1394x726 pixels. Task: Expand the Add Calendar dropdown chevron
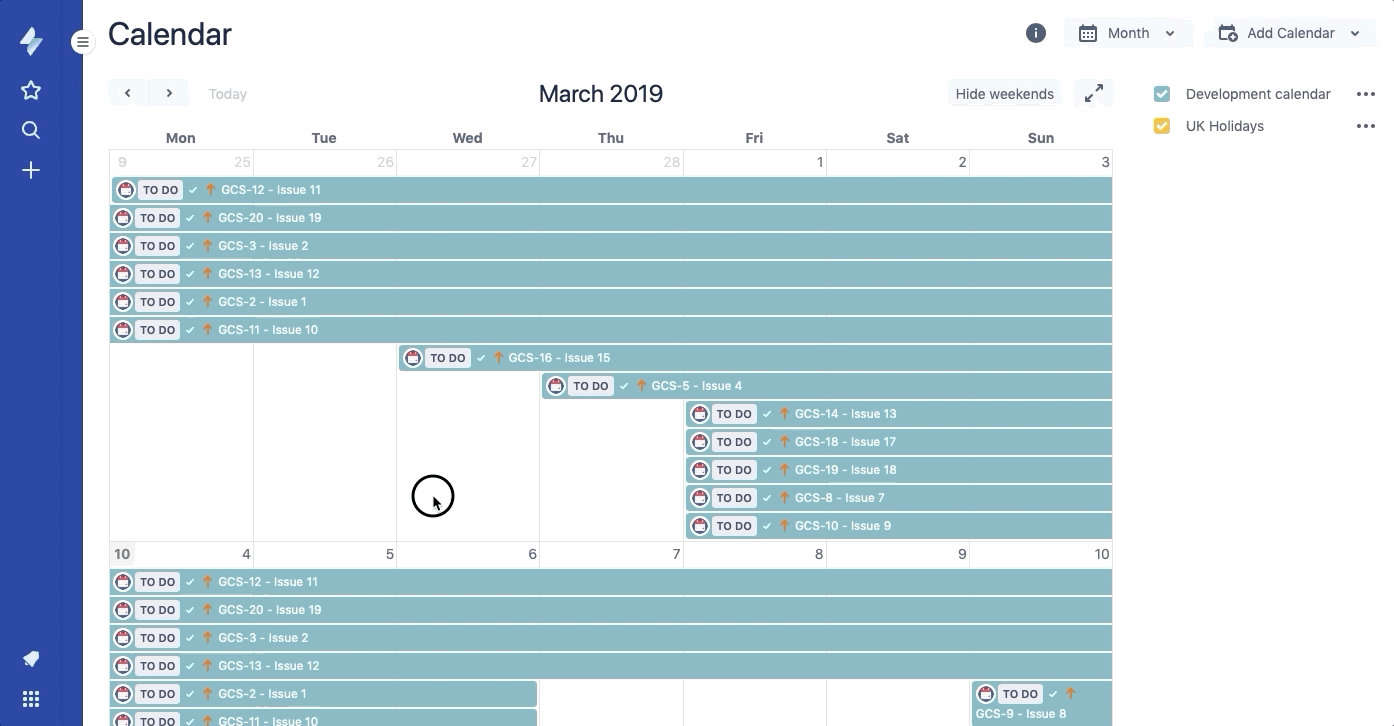[1355, 33]
